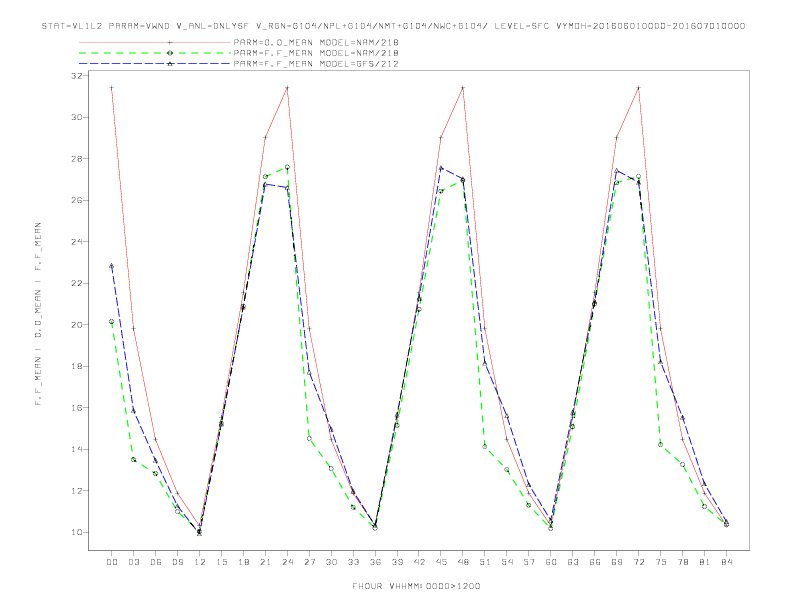Click red line starting marker at hour 00
Image resolution: width=792 pixels, height=612 pixels.
[x=112, y=88]
